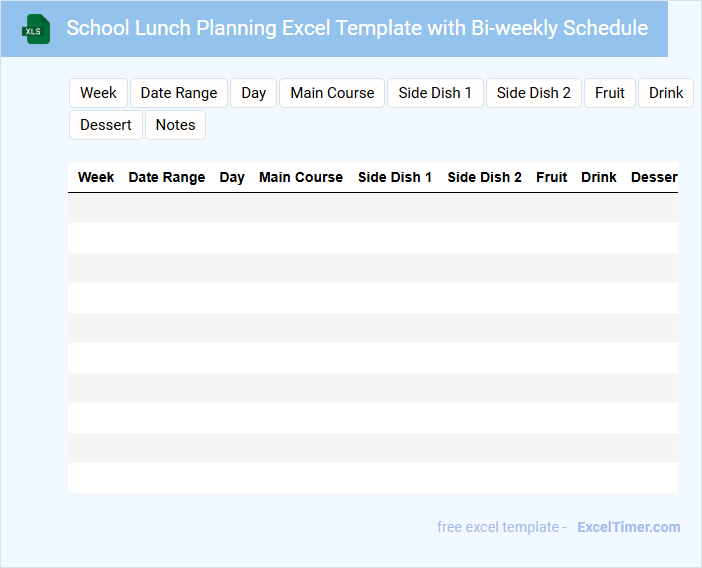Image resolution: width=702 pixels, height=568 pixels.
Task: Select the Day tag button
Action: pyautogui.click(x=254, y=93)
